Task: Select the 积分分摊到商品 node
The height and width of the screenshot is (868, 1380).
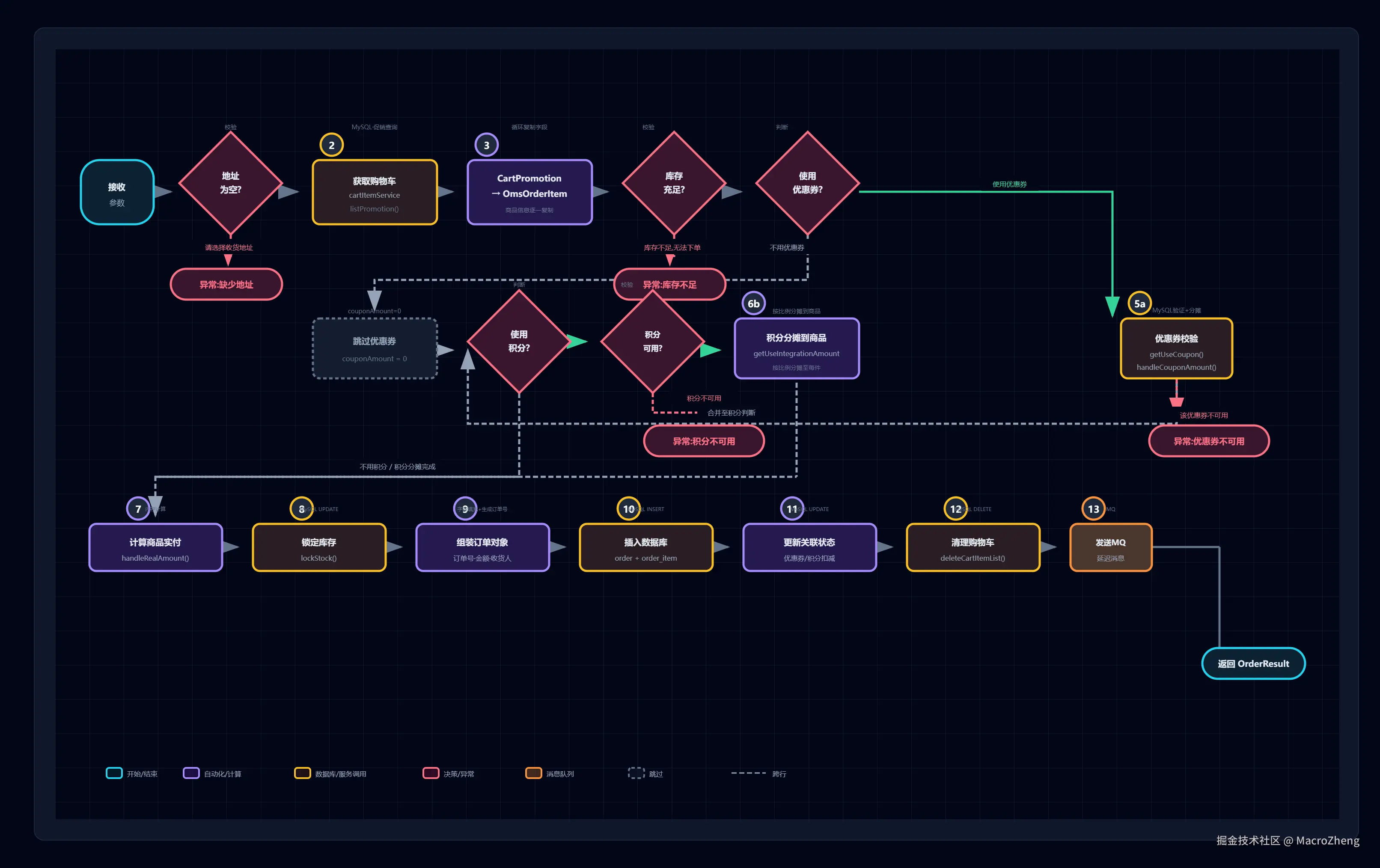Action: click(x=797, y=348)
